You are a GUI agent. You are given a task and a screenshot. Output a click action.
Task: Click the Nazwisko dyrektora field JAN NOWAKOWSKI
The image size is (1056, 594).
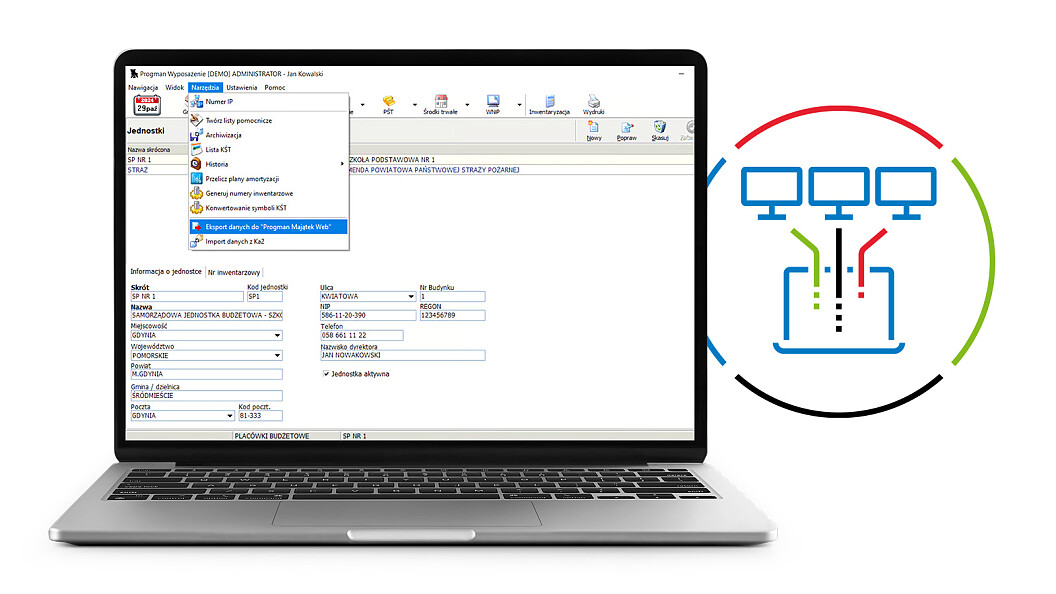pyautogui.click(x=403, y=355)
